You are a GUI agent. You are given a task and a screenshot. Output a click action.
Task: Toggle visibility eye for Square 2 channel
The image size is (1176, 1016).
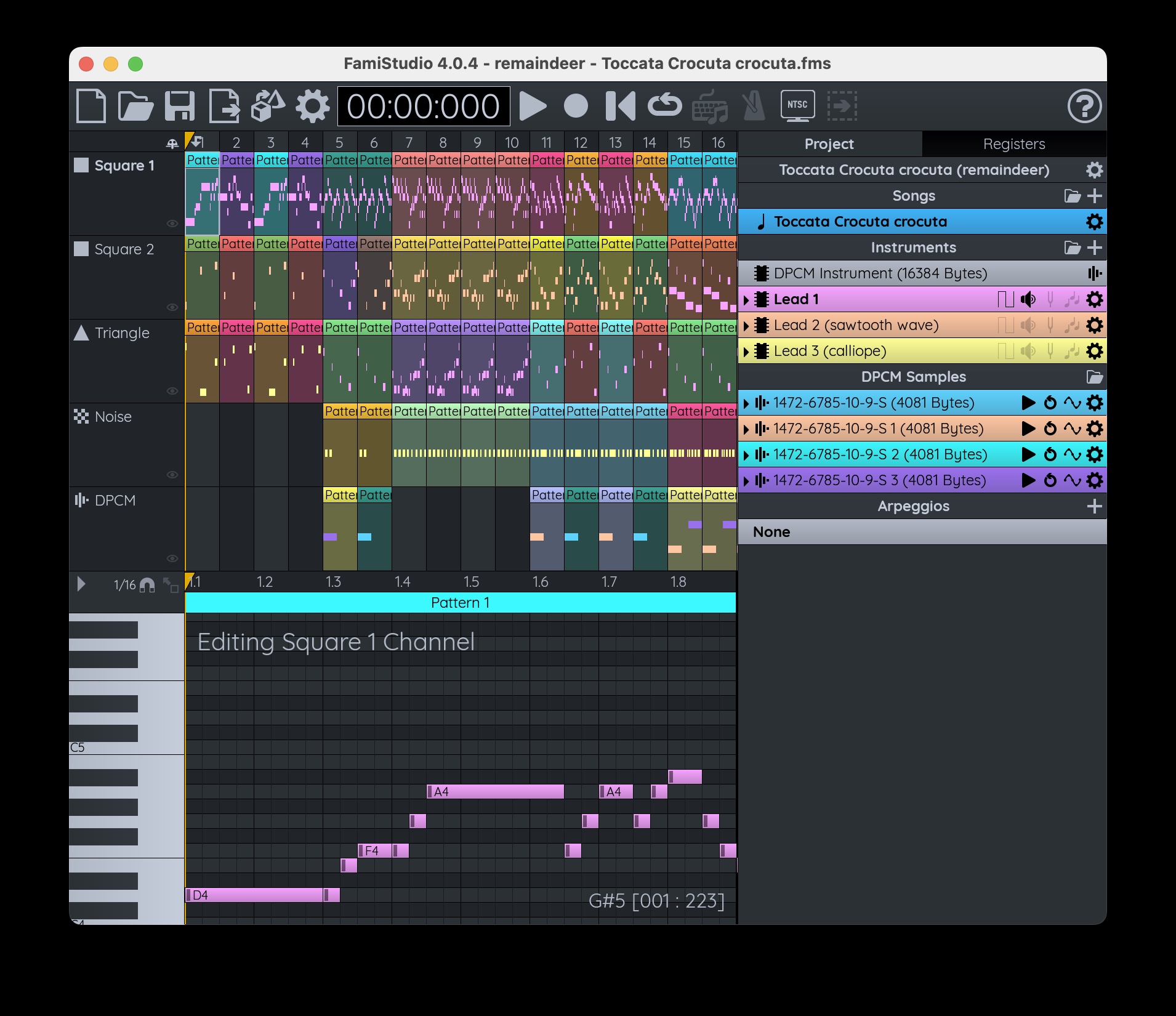172,307
